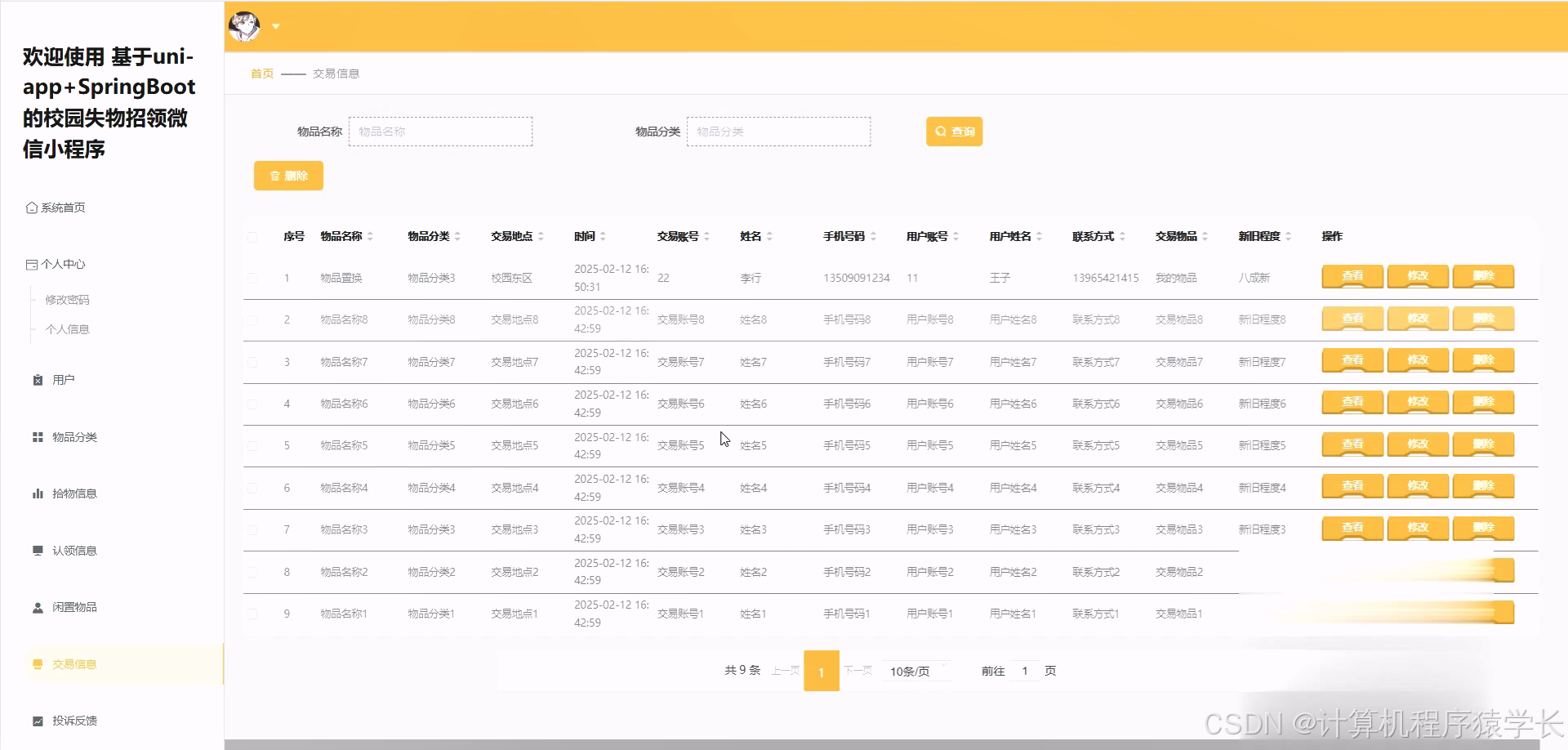
Task: Open the 认领信息 chat icon
Action: [x=36, y=550]
